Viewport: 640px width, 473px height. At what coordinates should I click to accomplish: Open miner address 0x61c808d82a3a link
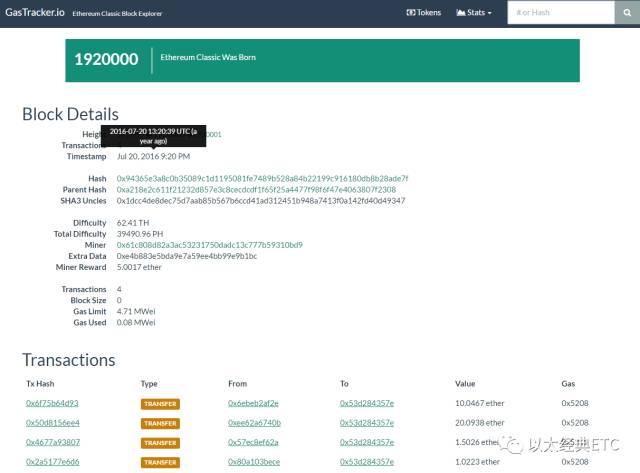point(209,245)
